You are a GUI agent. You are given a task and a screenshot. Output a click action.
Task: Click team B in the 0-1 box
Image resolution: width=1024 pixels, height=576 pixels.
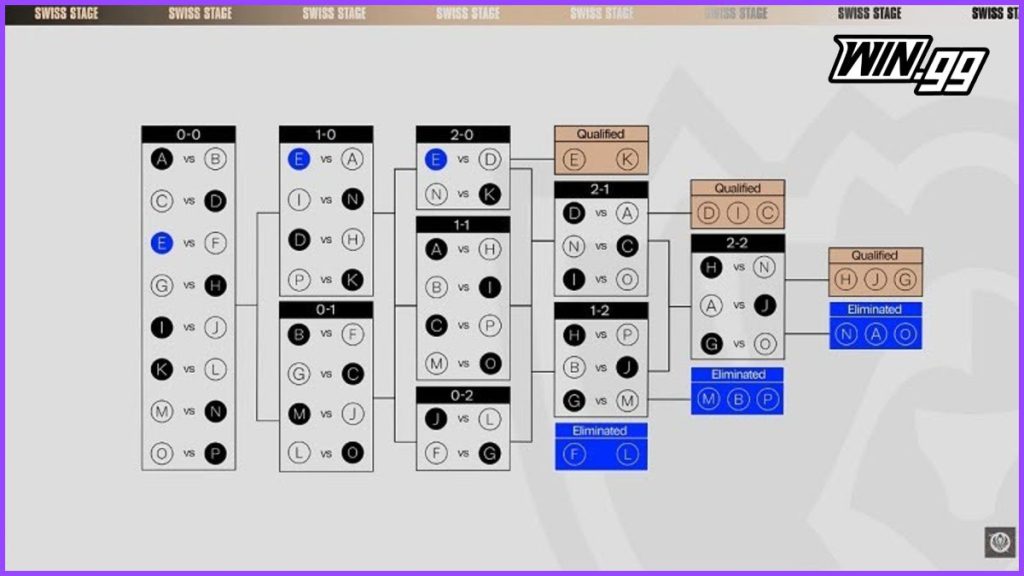pos(298,334)
